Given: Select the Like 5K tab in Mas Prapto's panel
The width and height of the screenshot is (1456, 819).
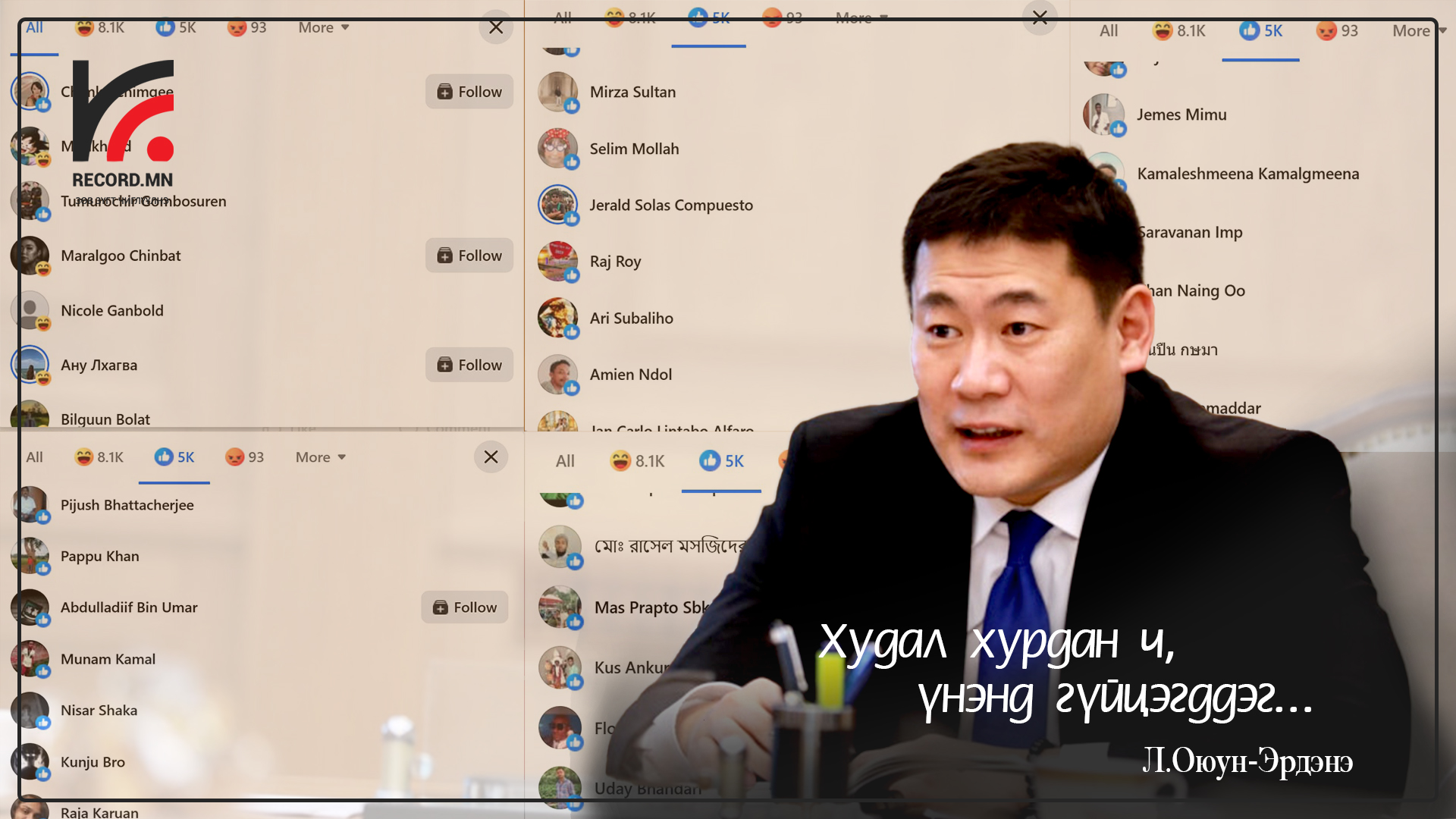Looking at the screenshot, I should pos(721,460).
